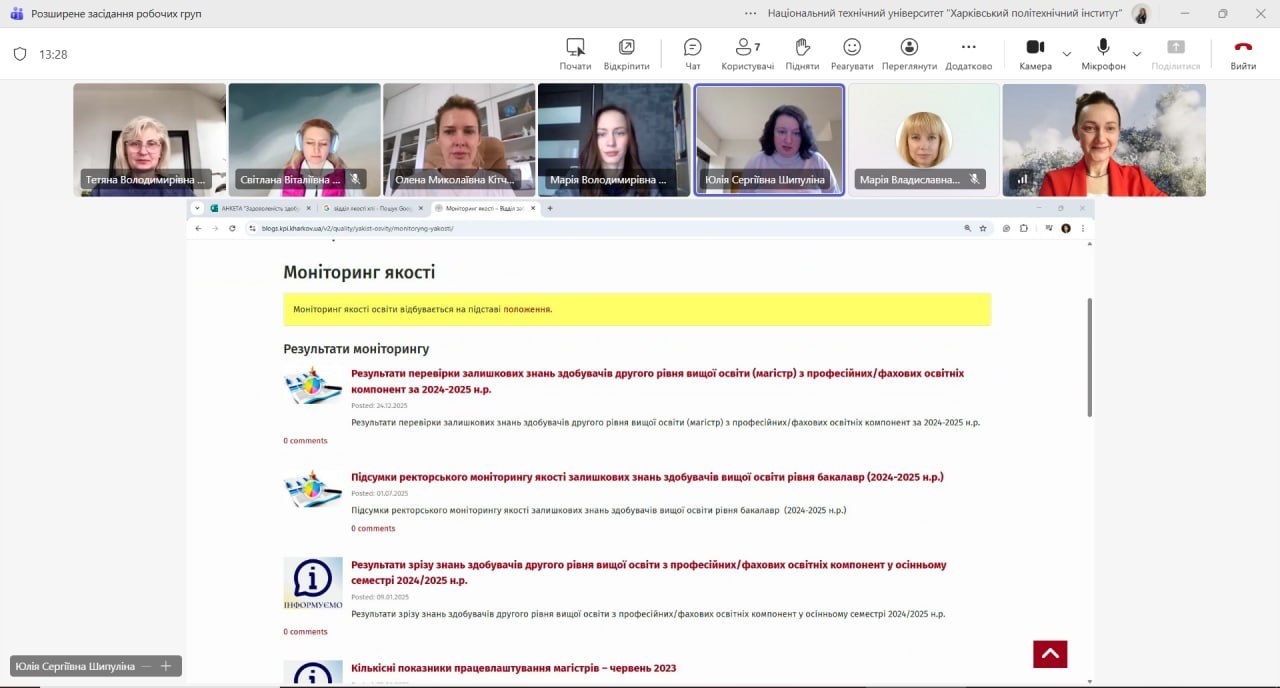Select Юлія Сергіївна Шипуліна video thumbnail
The image size is (1280, 688).
coord(769,139)
